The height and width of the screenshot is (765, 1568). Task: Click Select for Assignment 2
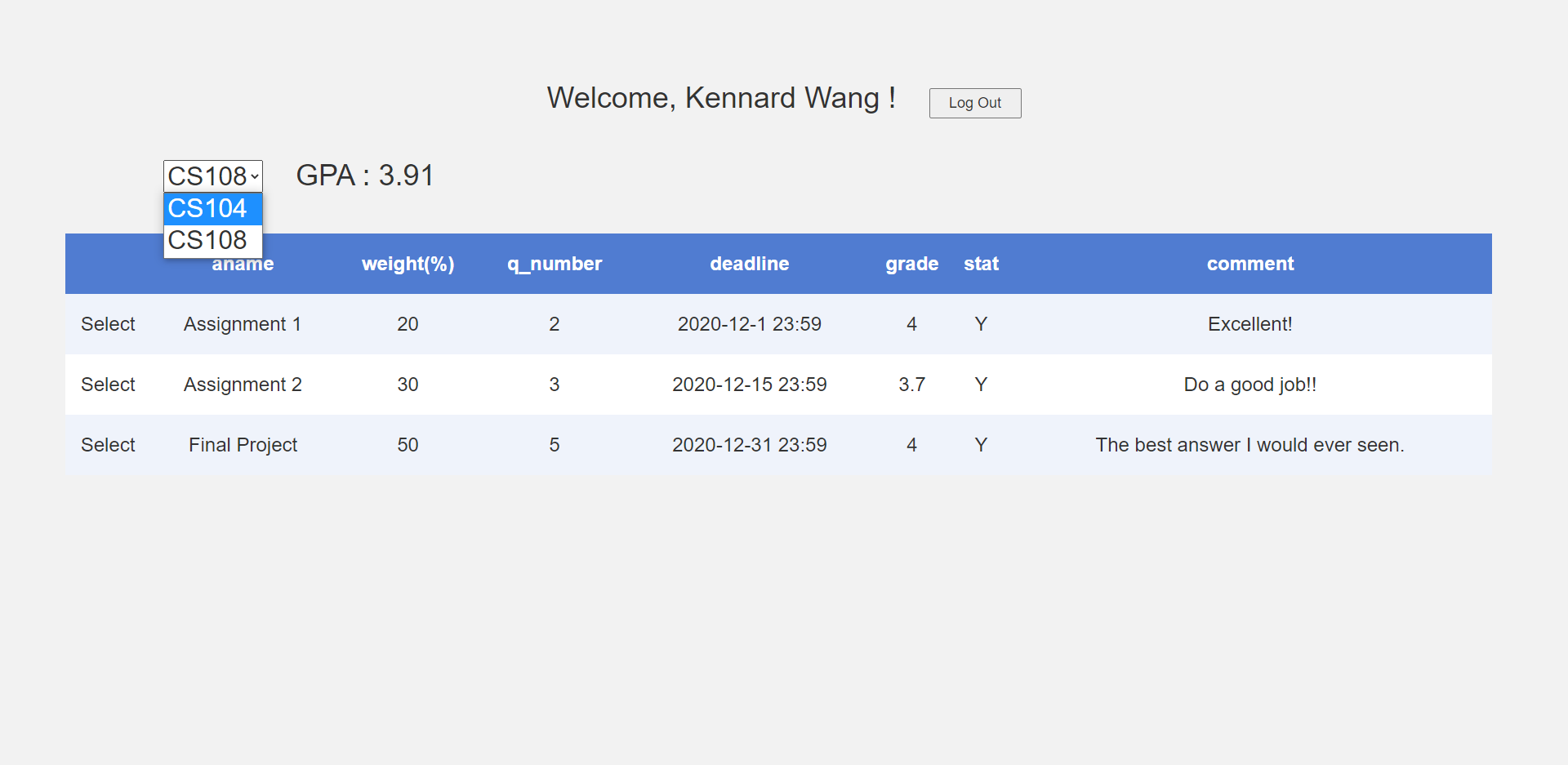(108, 385)
